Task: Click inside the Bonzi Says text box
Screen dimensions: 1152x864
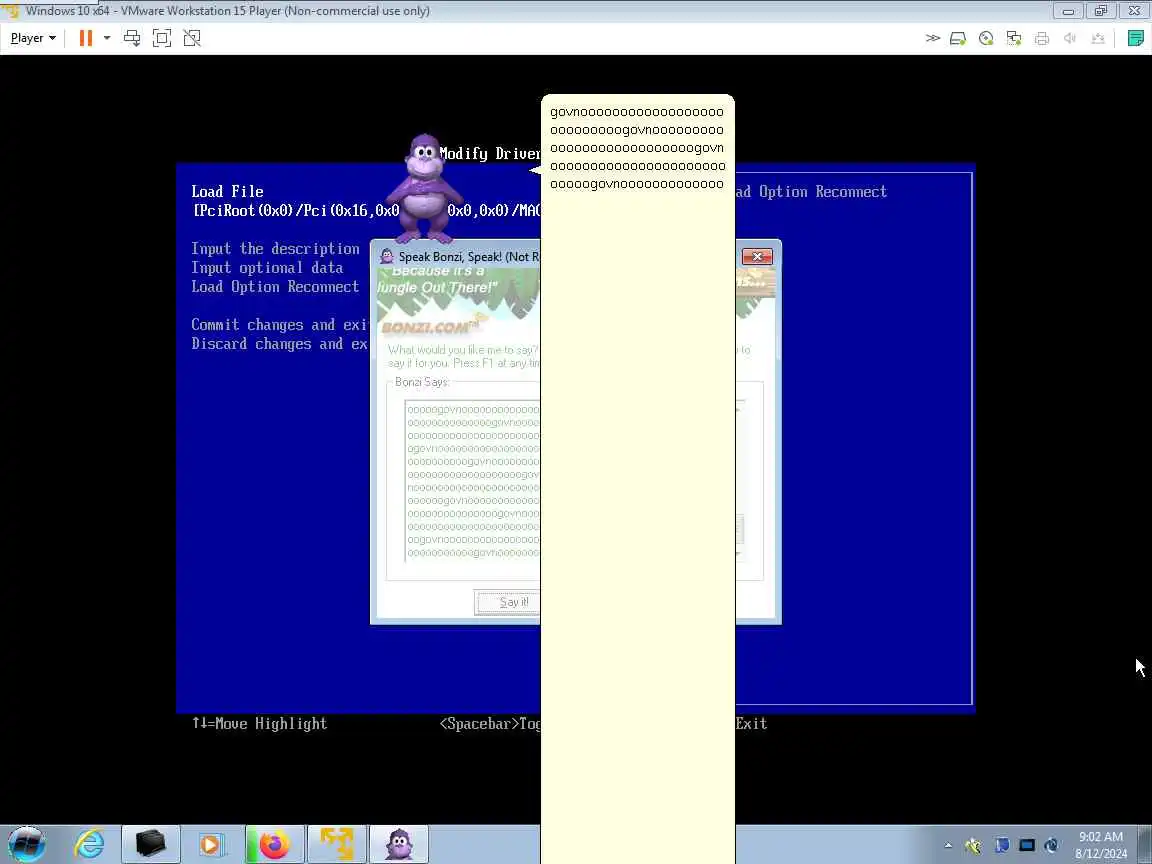Action: coord(473,480)
